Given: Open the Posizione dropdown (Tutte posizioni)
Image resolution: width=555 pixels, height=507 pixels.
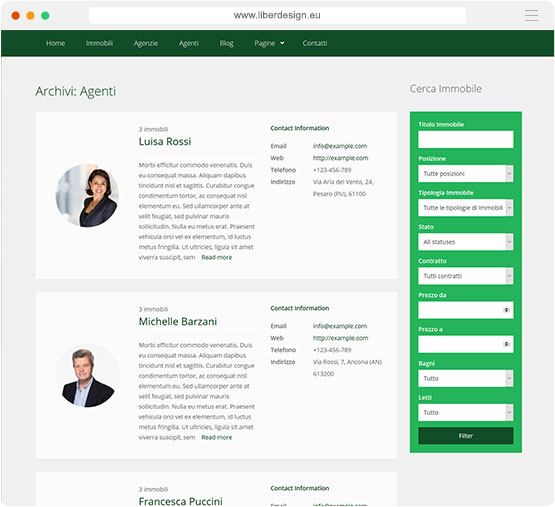Looking at the screenshot, I should 465,173.
